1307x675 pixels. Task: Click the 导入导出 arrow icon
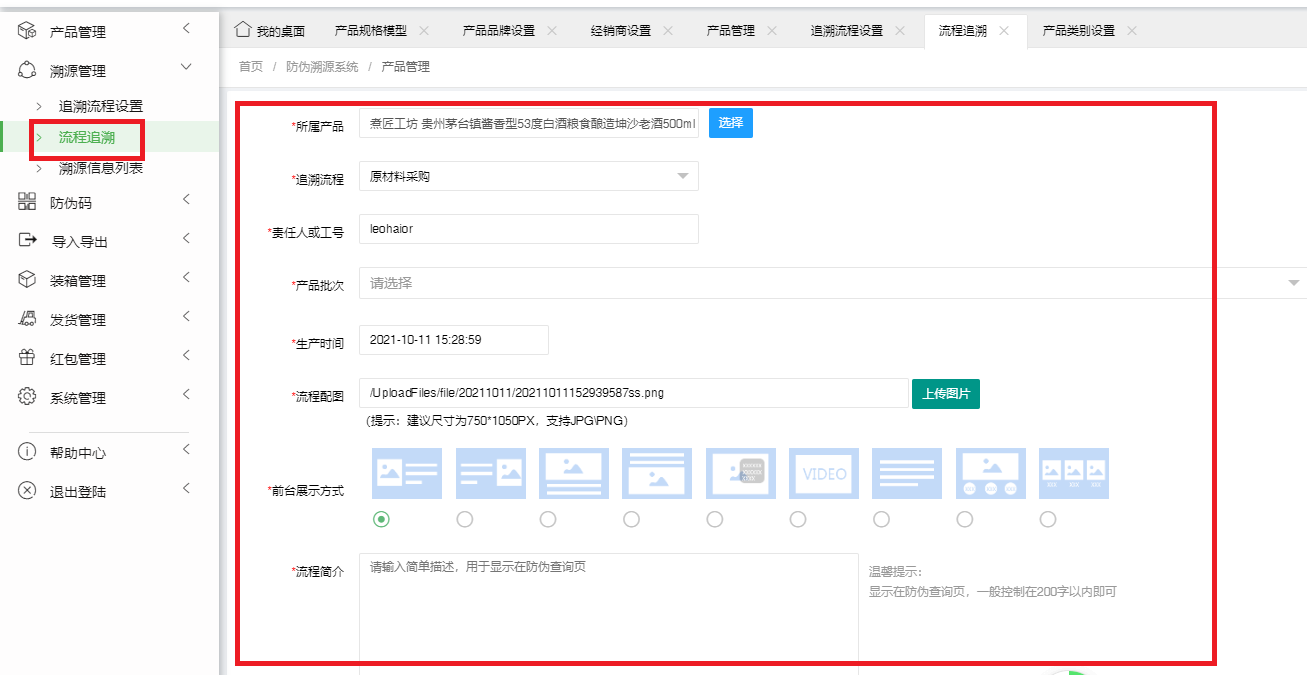27,241
